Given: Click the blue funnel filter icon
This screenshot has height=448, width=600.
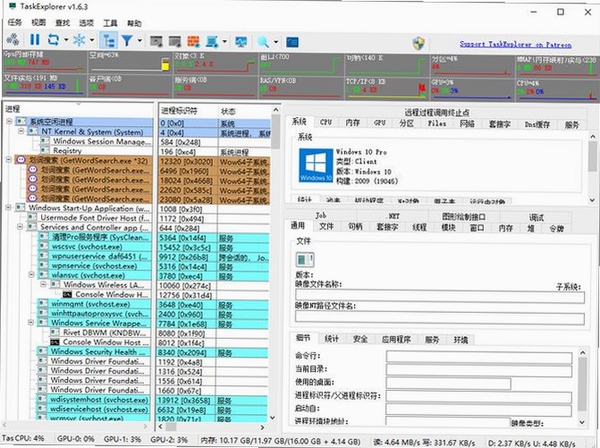Looking at the screenshot, I should (x=127, y=40).
